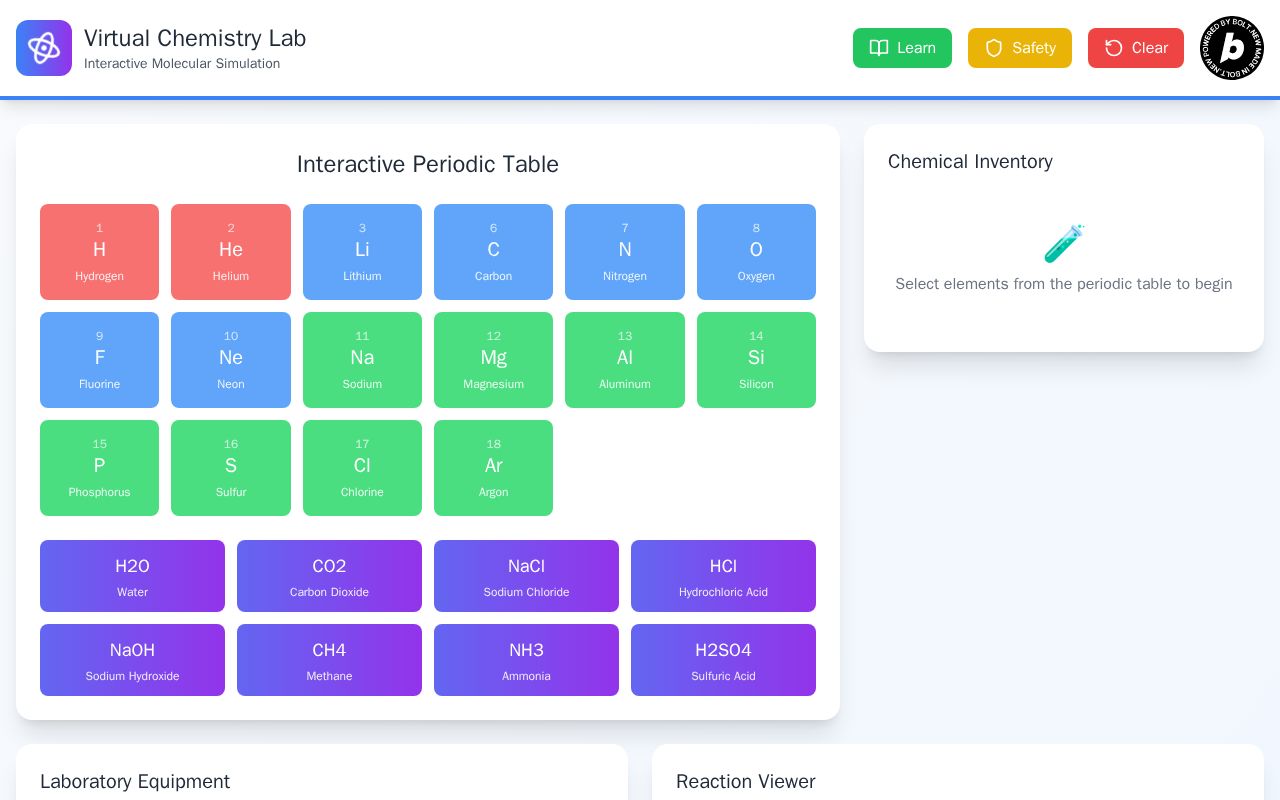Click the Laboratory Equipment heading
The image size is (1280, 800).
pyautogui.click(x=135, y=782)
